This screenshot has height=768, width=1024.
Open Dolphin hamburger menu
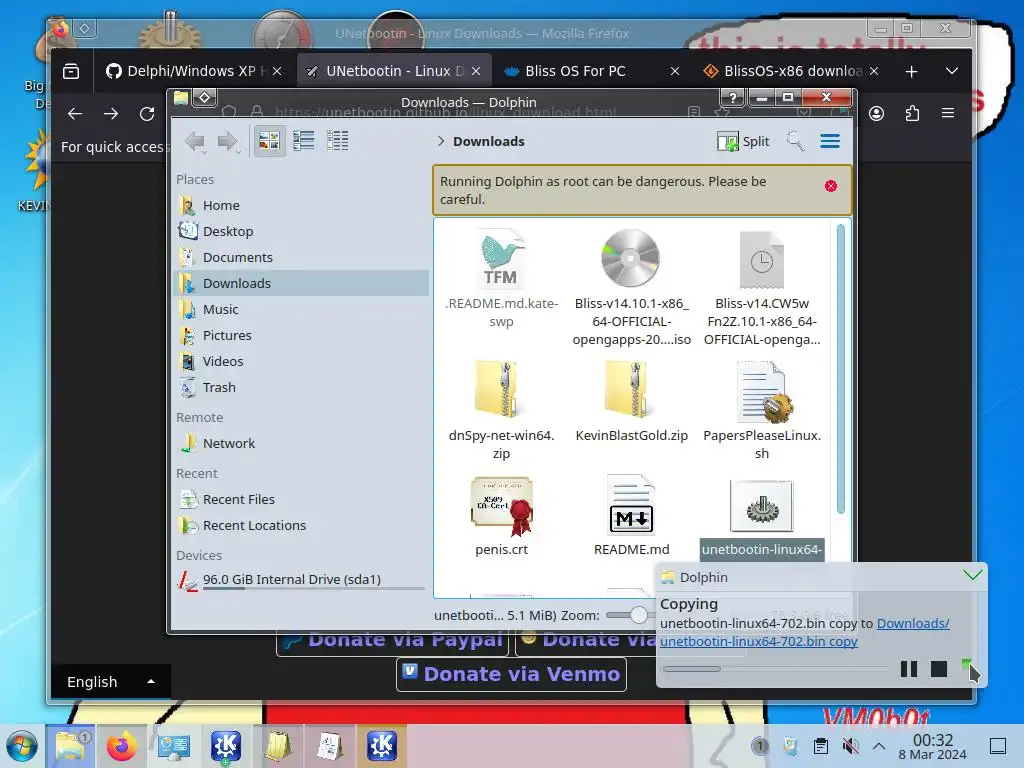pyautogui.click(x=830, y=141)
